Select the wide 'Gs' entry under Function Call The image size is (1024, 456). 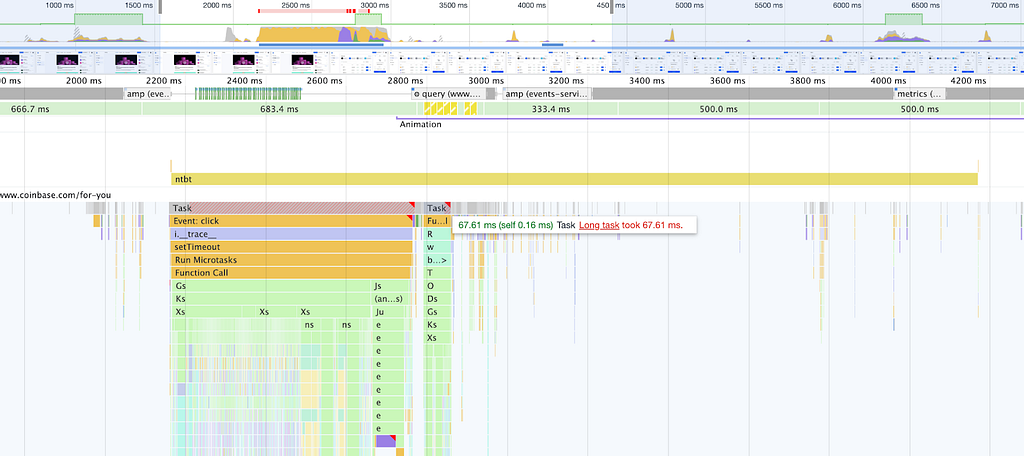pos(270,286)
